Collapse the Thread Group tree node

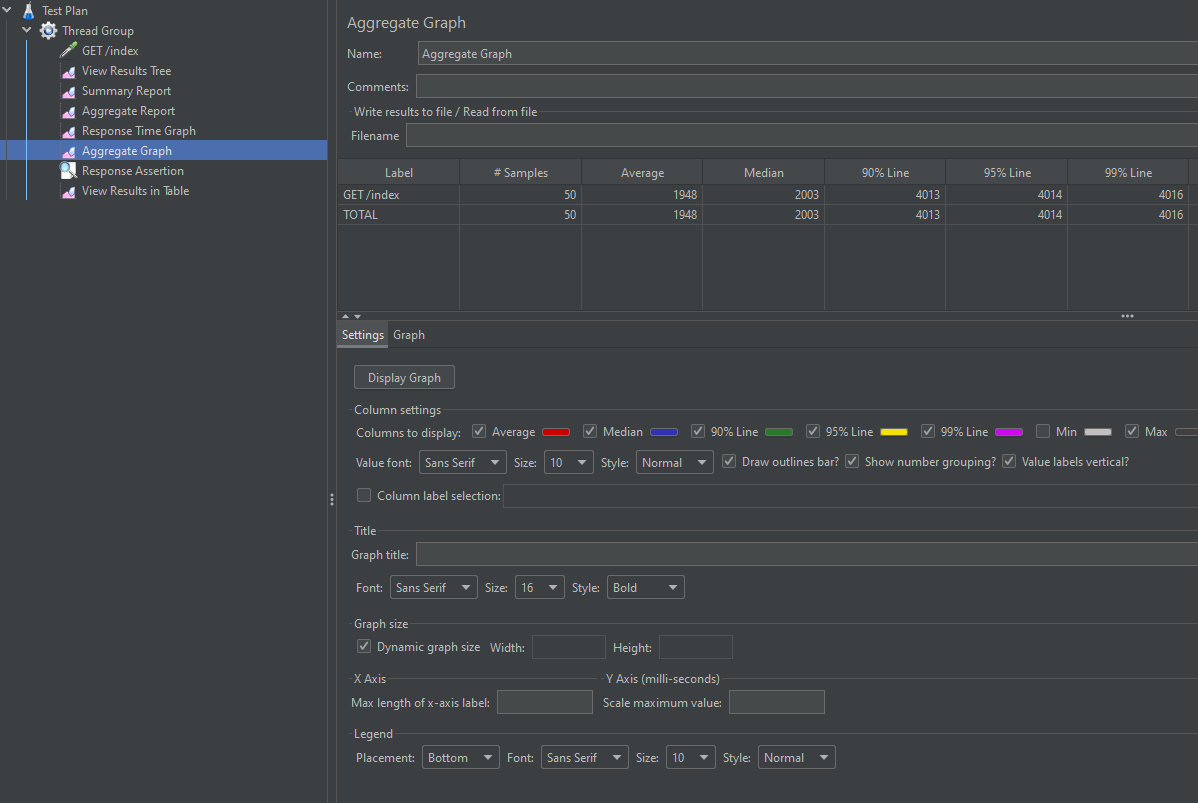tap(27, 31)
